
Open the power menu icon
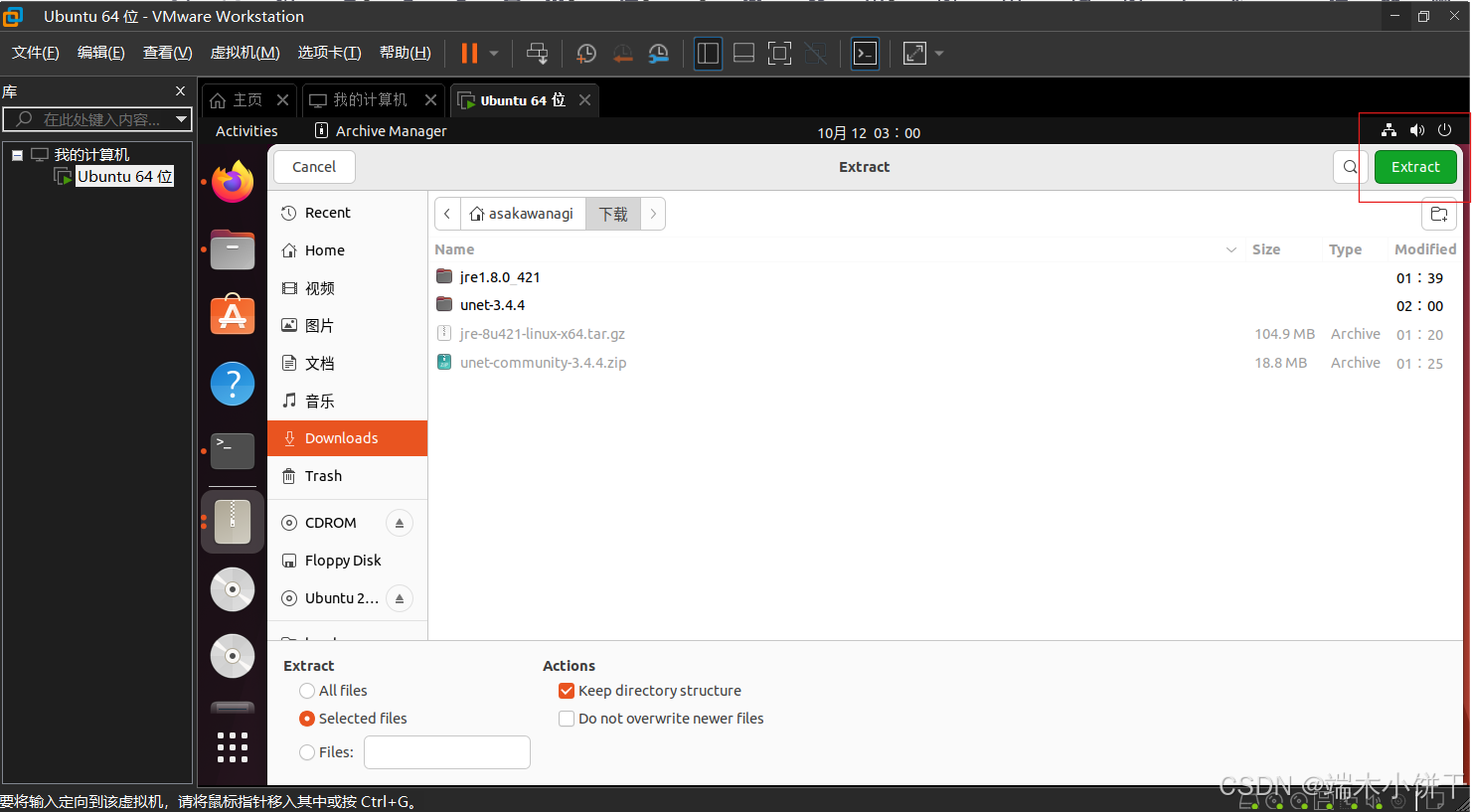click(x=1444, y=130)
